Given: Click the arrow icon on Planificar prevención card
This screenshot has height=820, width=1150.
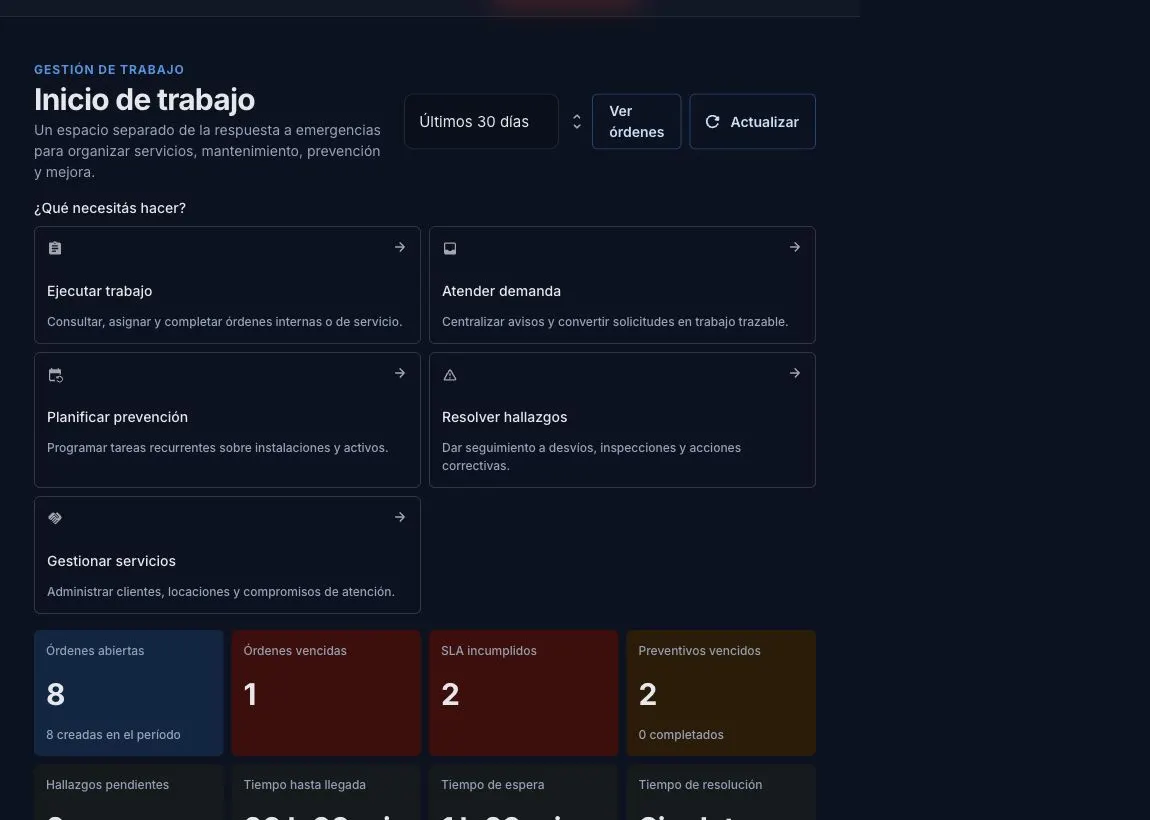Looking at the screenshot, I should [400, 373].
